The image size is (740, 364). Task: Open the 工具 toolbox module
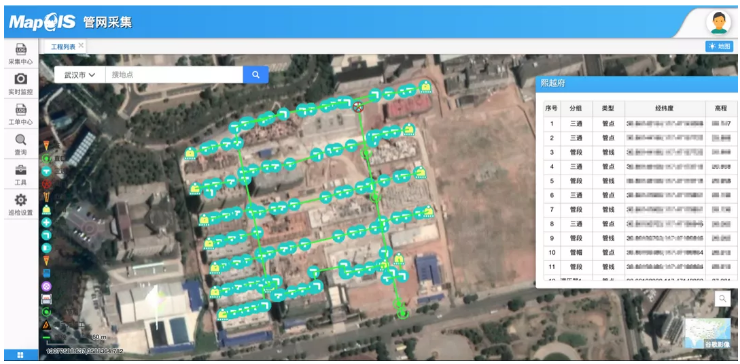pos(21,174)
